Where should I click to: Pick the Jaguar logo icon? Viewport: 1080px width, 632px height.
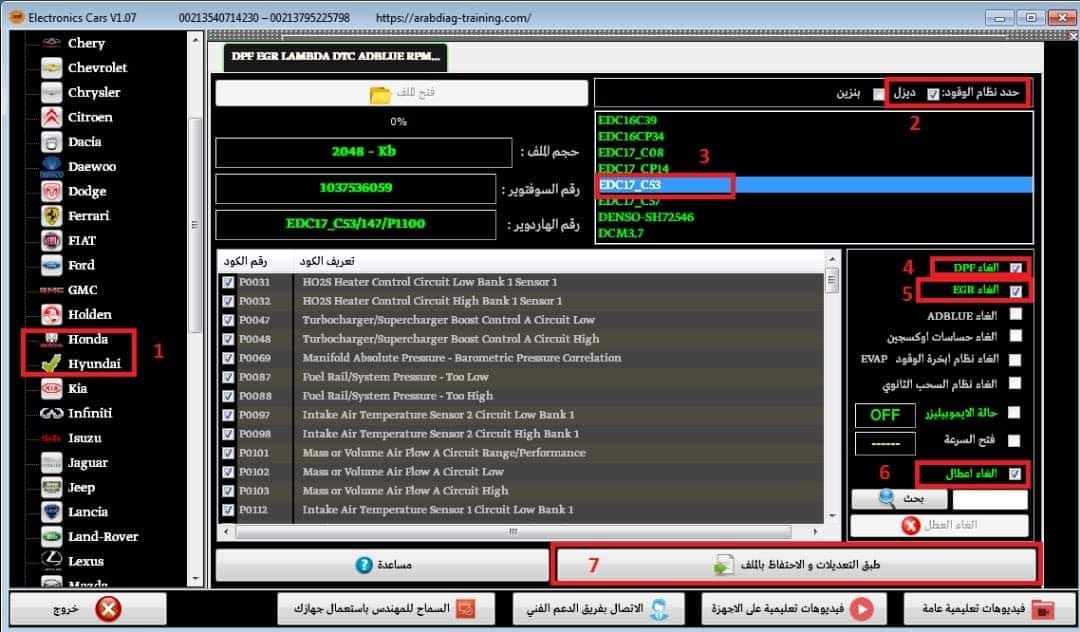pos(52,463)
